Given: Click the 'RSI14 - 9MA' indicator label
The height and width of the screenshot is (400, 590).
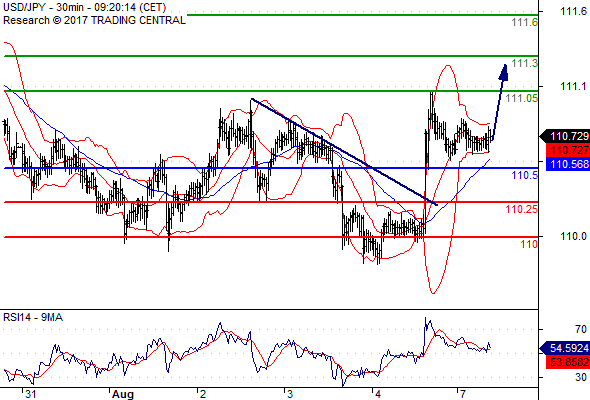Looking at the screenshot, I should coord(33,318).
